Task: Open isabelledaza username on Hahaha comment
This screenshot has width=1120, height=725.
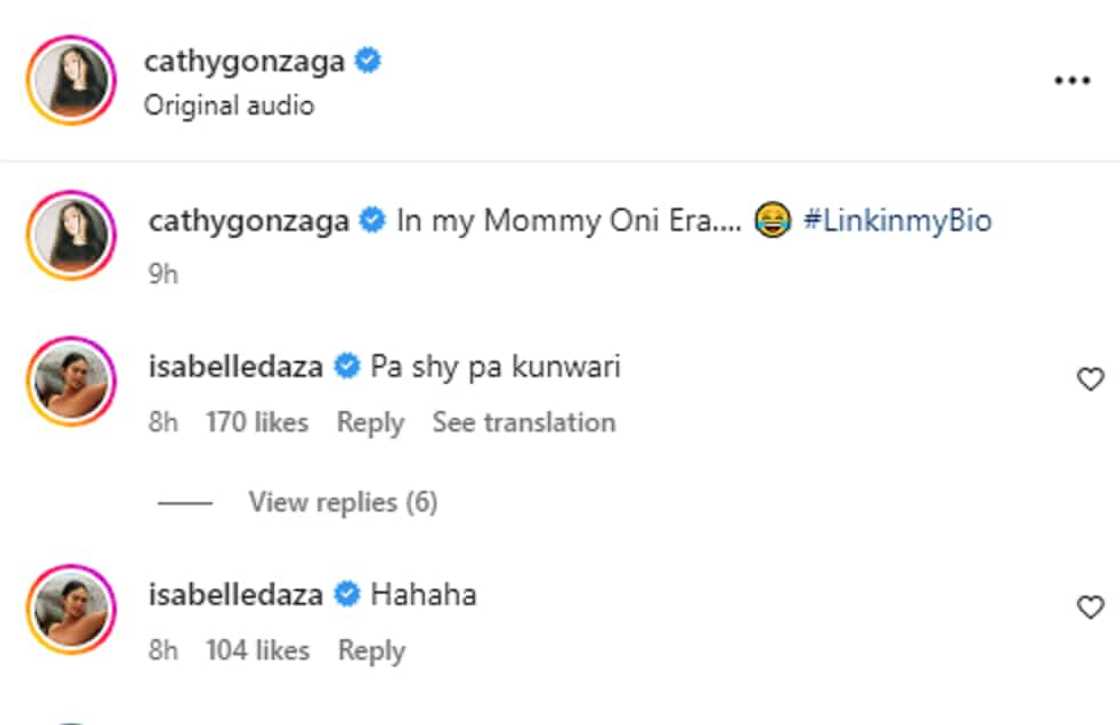Action: click(x=235, y=595)
